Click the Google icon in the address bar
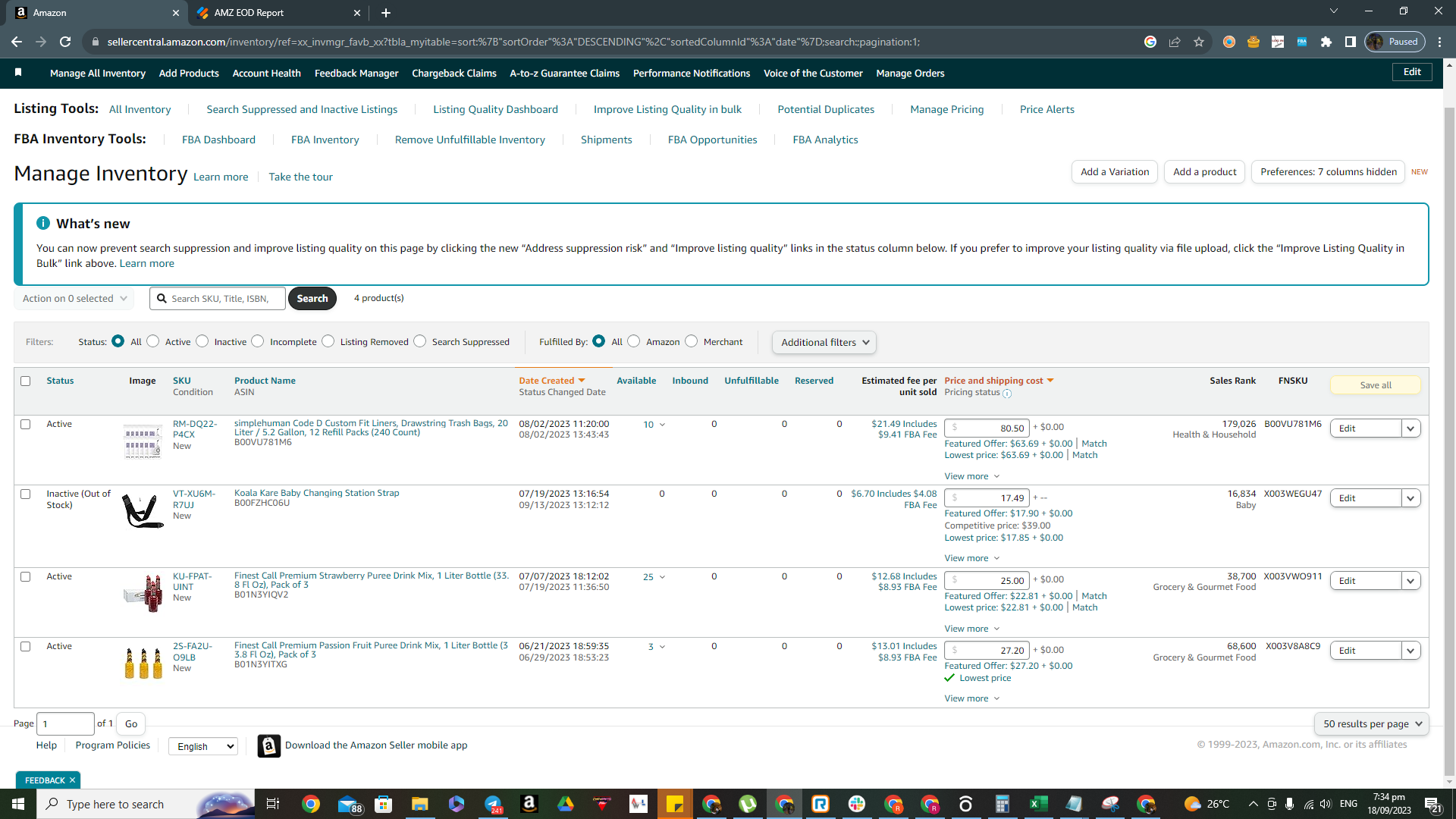 (1150, 42)
